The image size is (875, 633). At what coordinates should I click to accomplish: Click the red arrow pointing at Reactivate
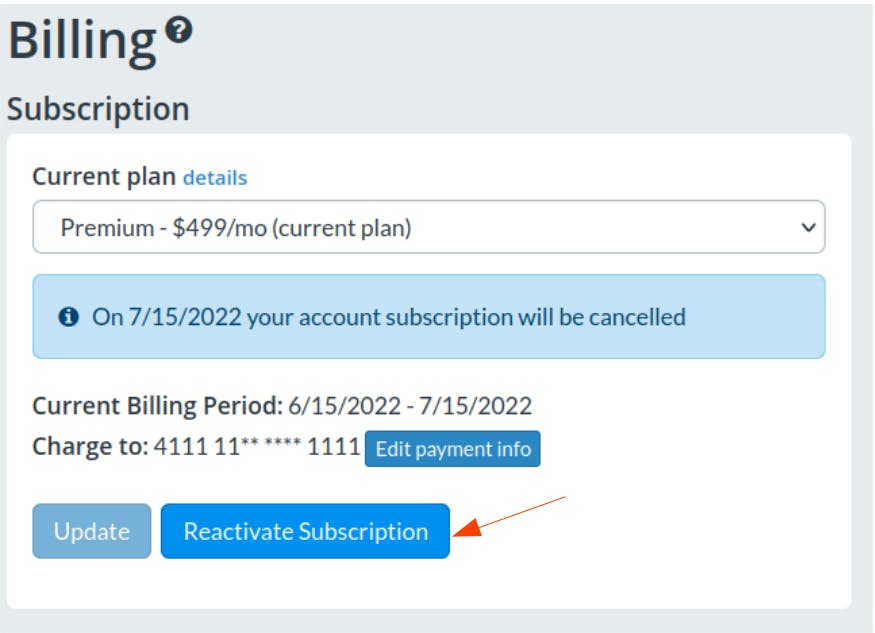tap(512, 515)
